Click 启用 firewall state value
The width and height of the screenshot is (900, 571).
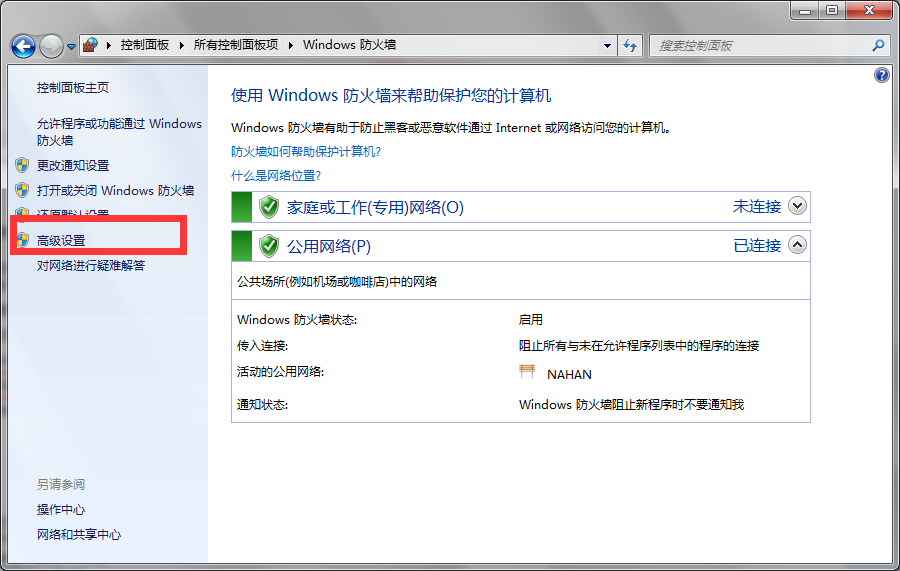point(530,320)
